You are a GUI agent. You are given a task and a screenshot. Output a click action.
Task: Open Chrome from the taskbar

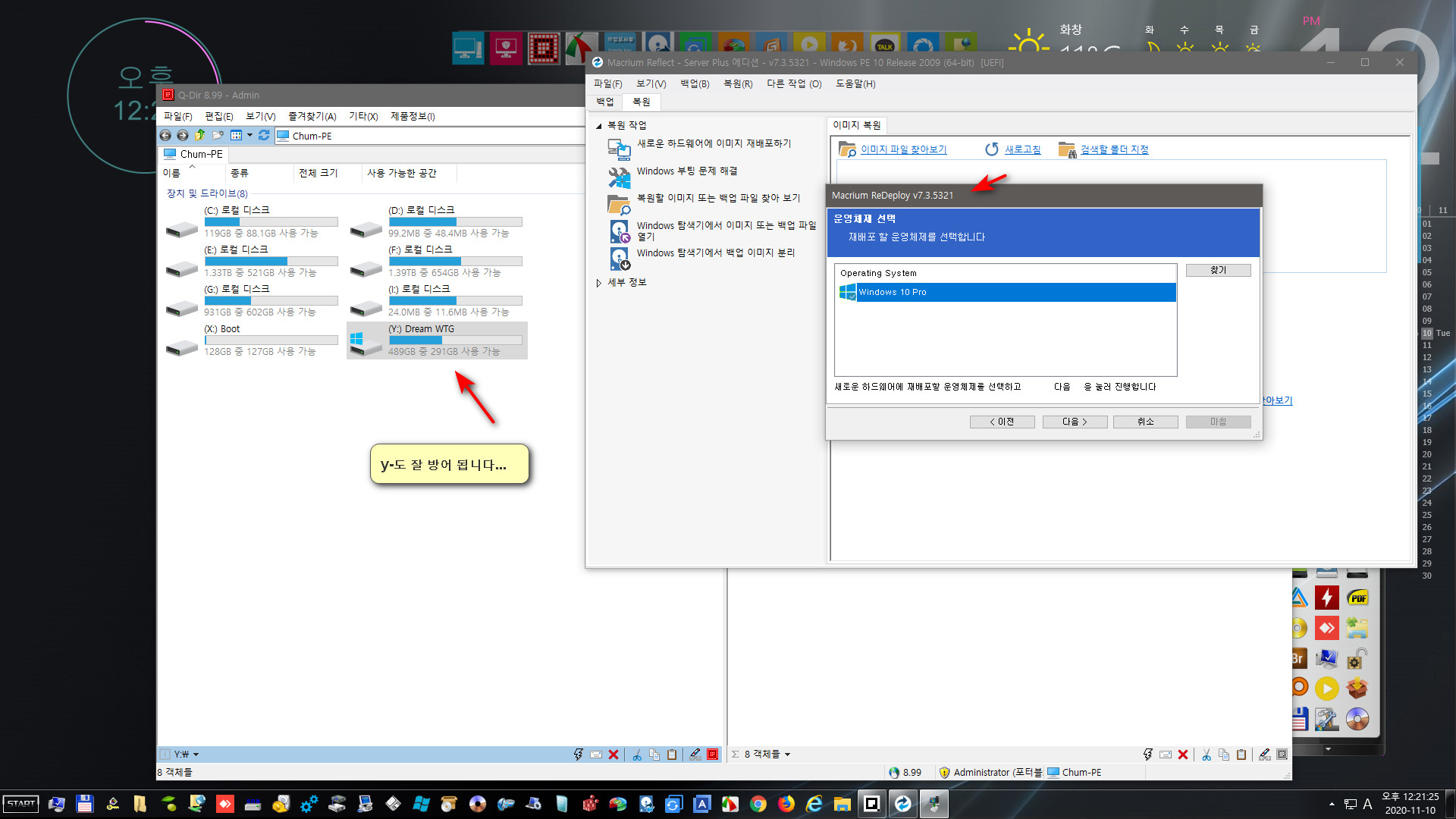[758, 804]
